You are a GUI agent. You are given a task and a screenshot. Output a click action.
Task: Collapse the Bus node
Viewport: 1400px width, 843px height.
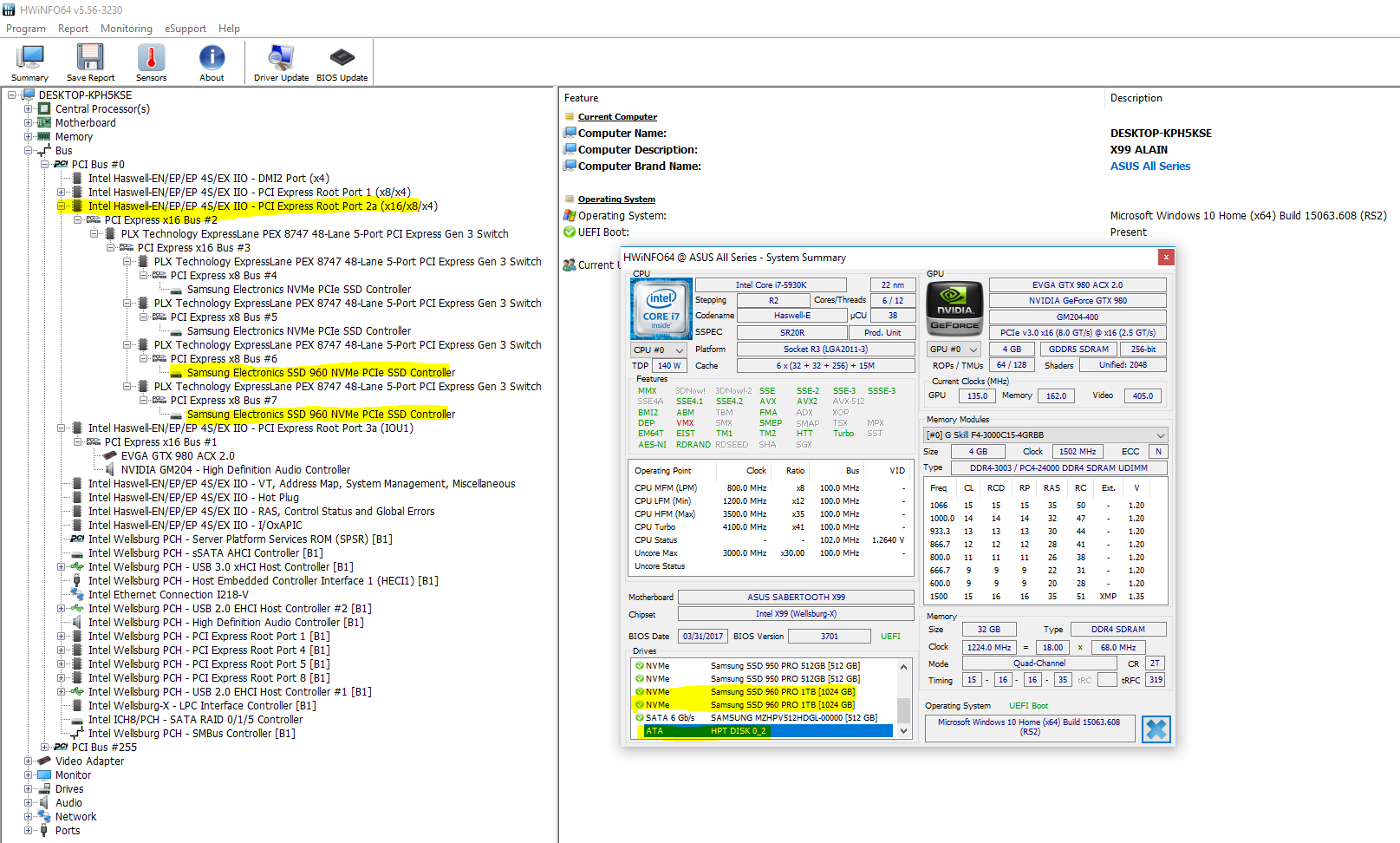(x=29, y=151)
